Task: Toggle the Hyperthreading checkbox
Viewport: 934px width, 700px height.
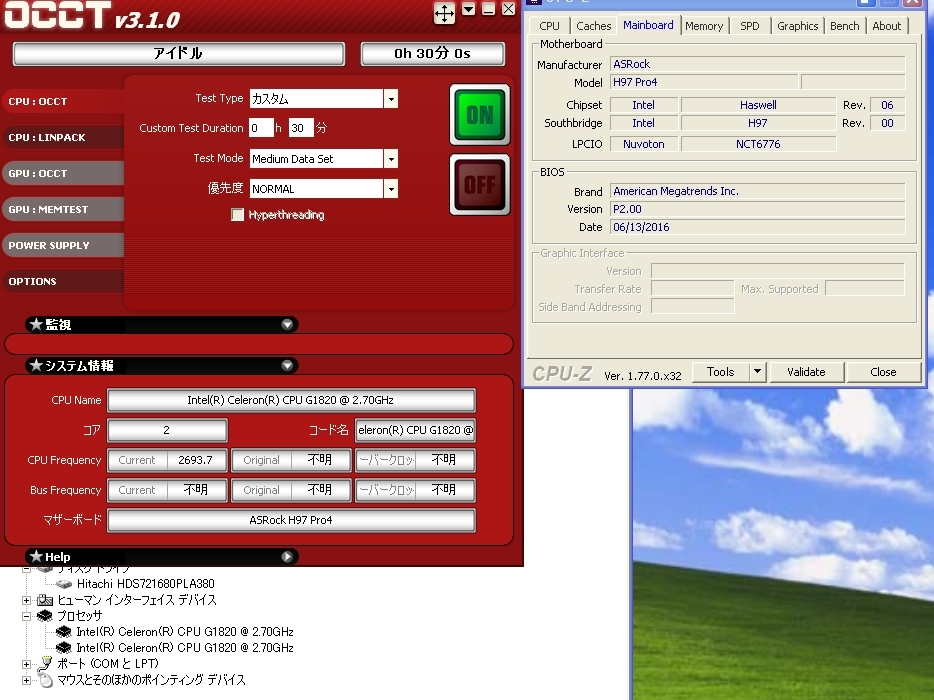Action: coord(237,214)
